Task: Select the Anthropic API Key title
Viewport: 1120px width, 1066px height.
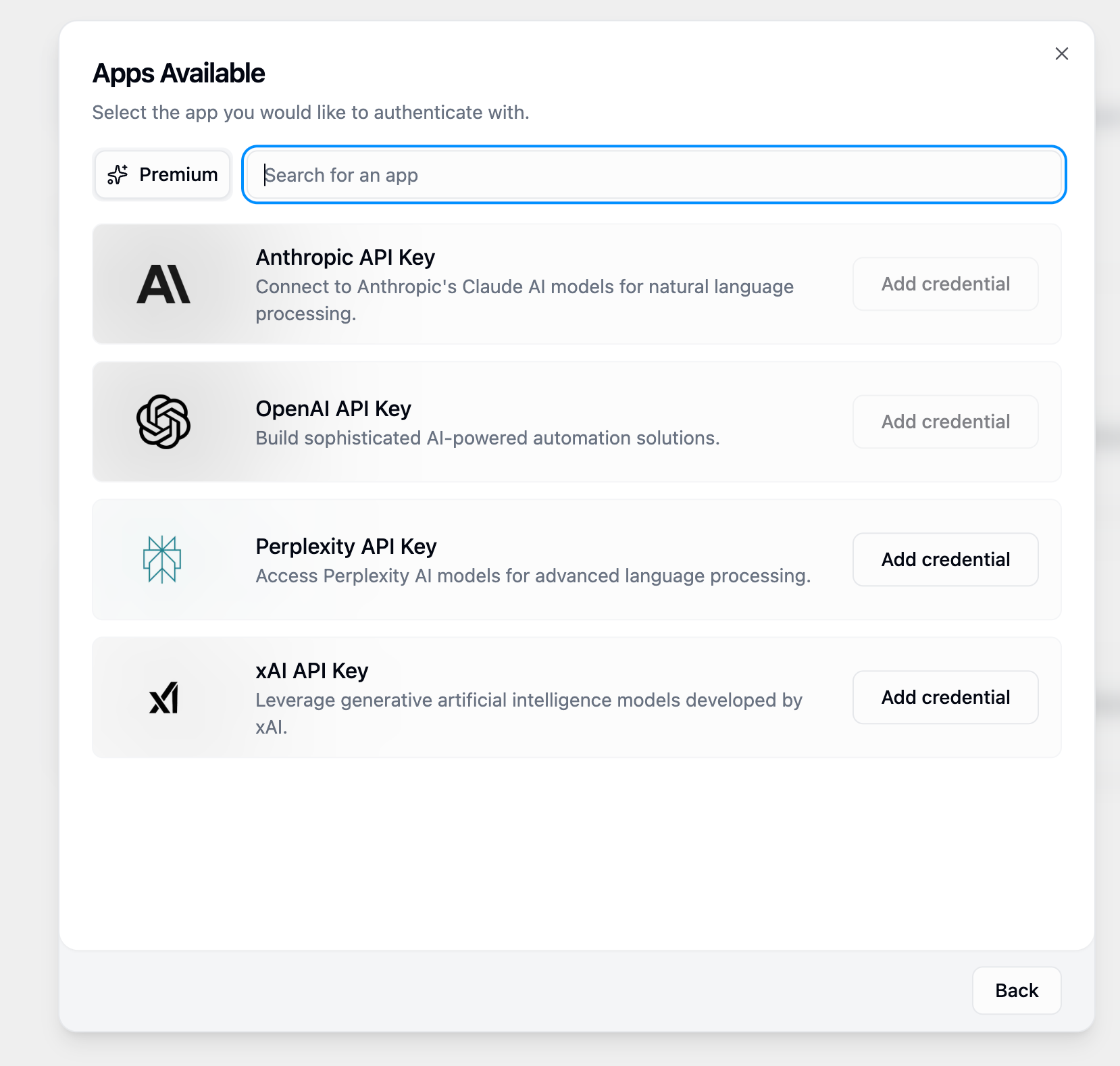Action: pos(345,257)
